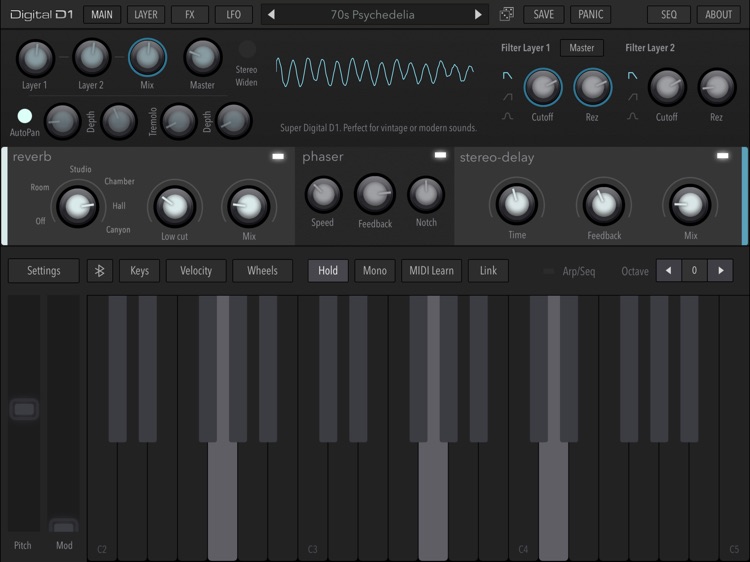Click the Layer 1 volume knob
Image resolution: width=750 pixels, height=562 pixels.
(x=35, y=58)
